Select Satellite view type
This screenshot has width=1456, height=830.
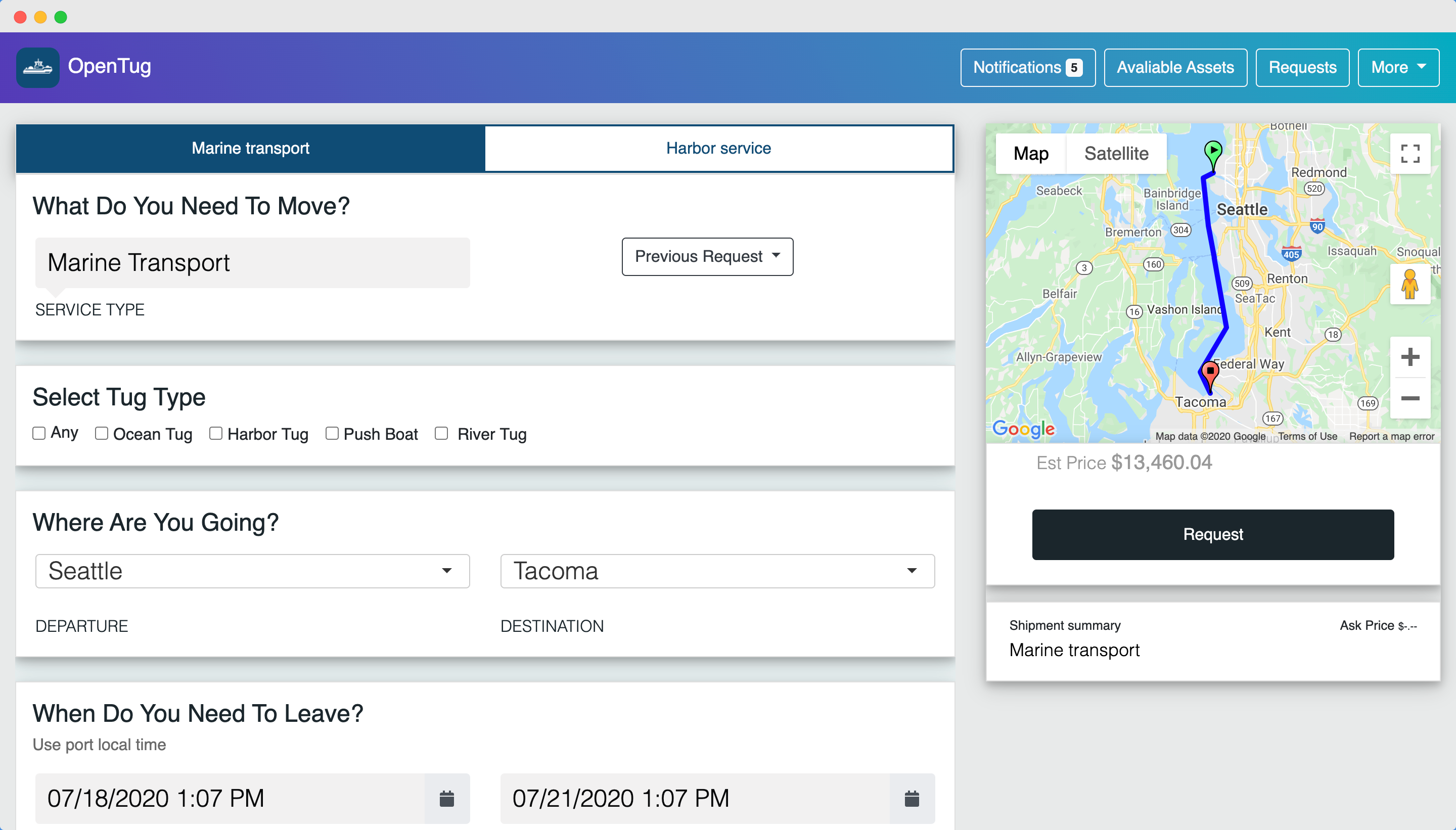point(1116,153)
